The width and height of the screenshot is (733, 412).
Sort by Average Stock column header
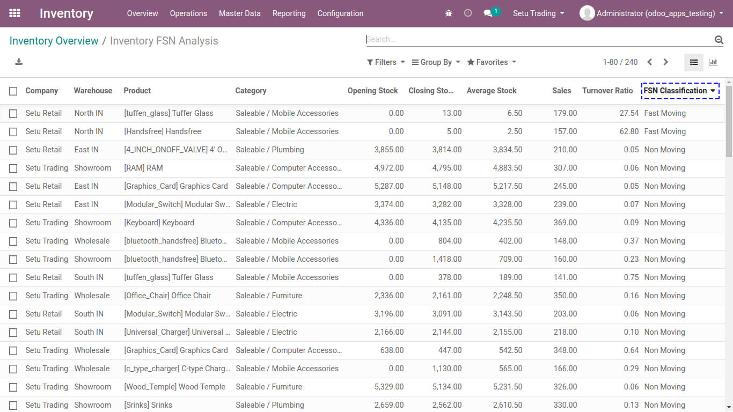click(x=491, y=91)
